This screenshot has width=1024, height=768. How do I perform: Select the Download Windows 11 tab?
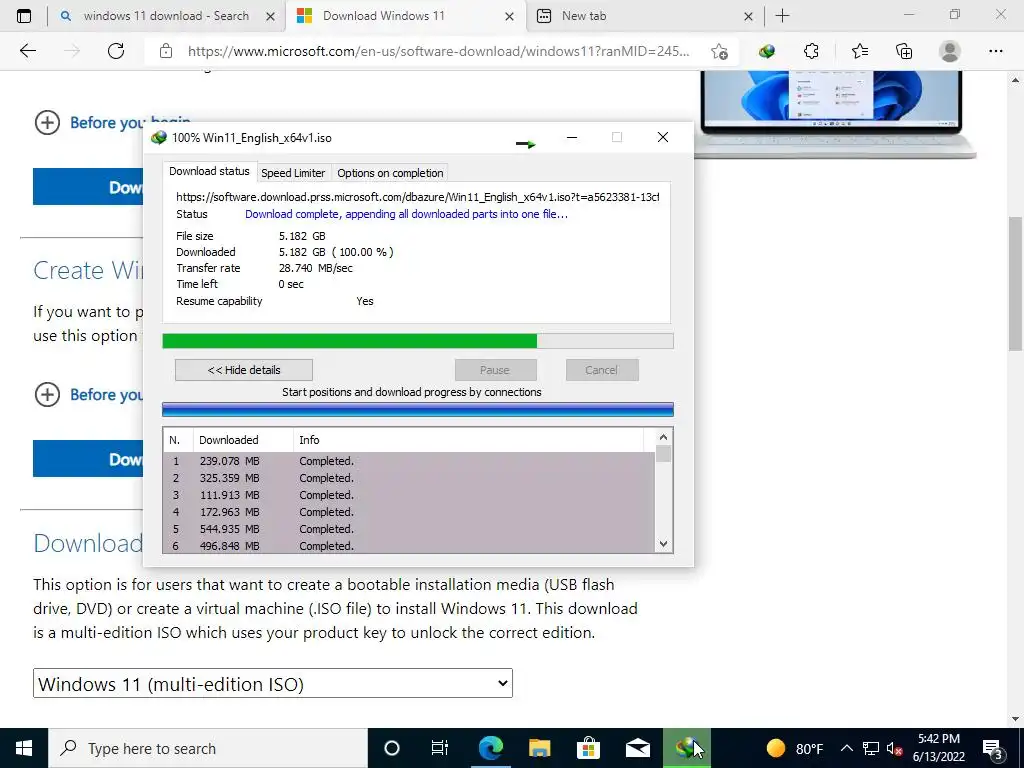tap(405, 16)
